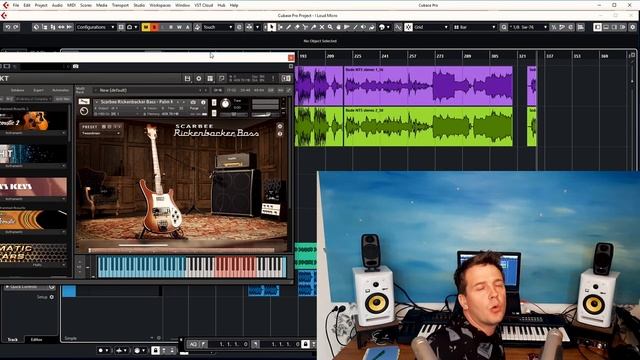Open the Bar grid type dropdown

click(x=475, y=27)
